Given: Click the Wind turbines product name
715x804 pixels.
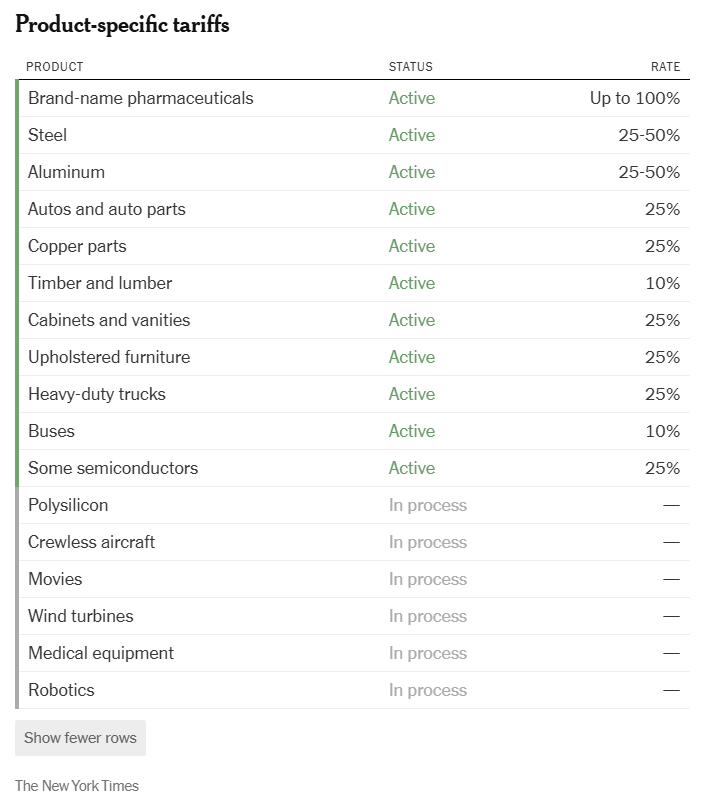Looking at the screenshot, I should 81,616.
